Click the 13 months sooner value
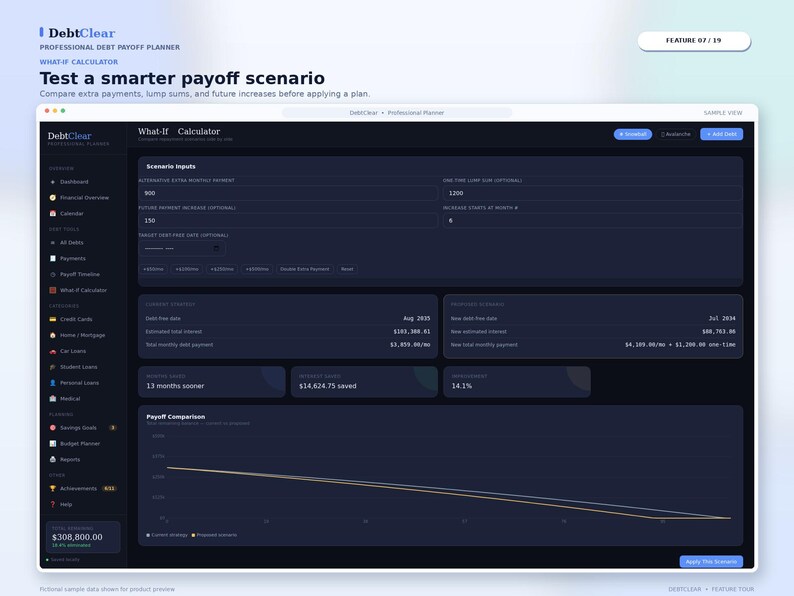 click(x=175, y=386)
